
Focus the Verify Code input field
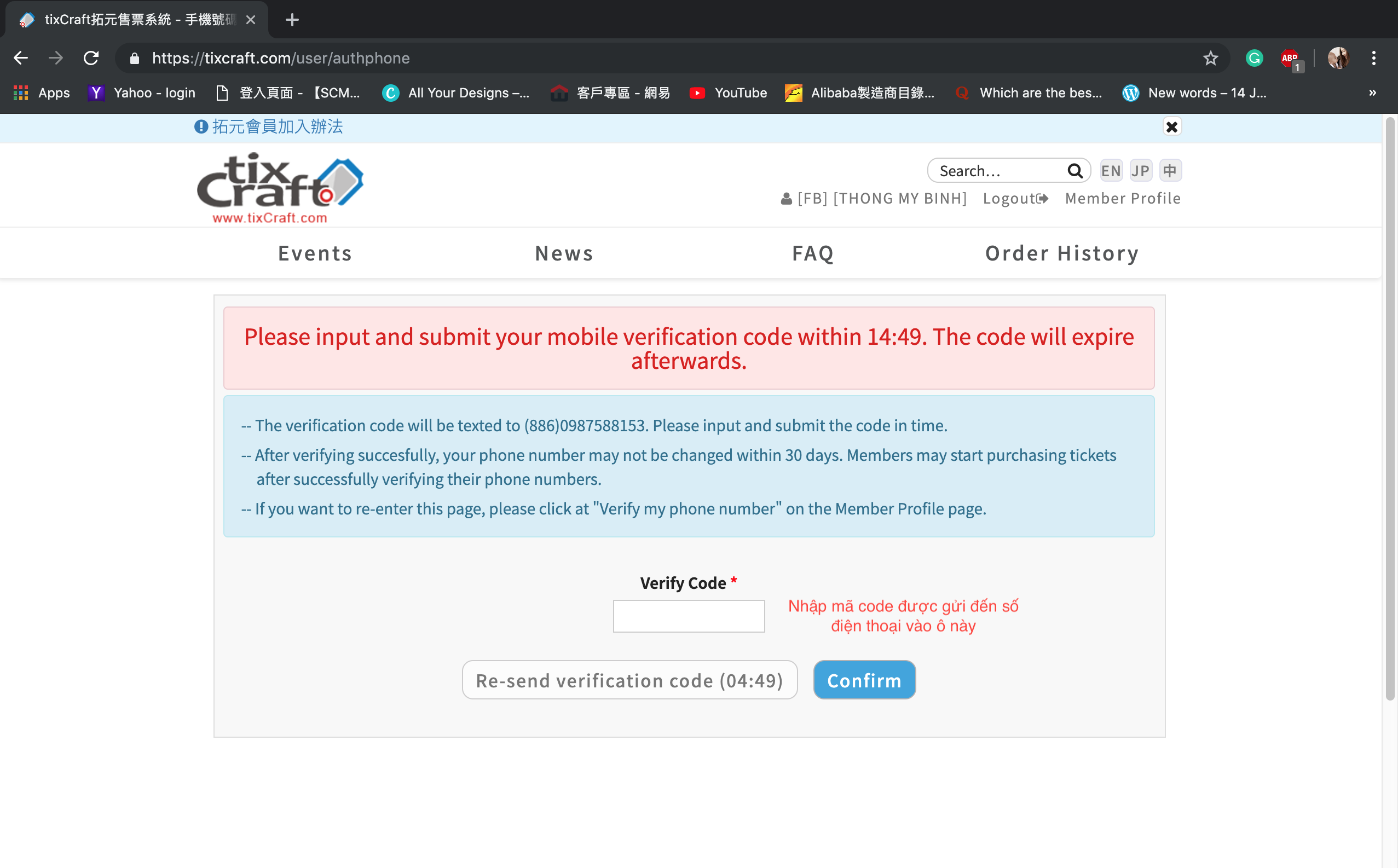pos(689,616)
